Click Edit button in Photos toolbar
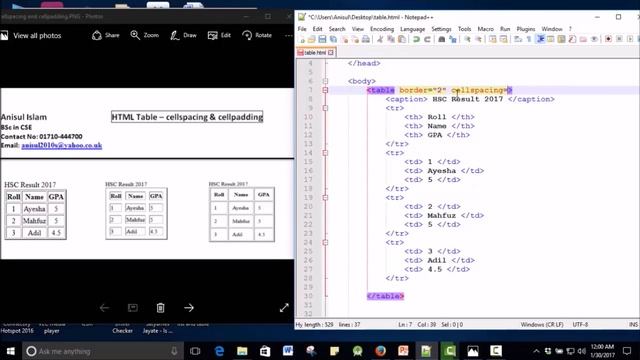 click(219, 35)
